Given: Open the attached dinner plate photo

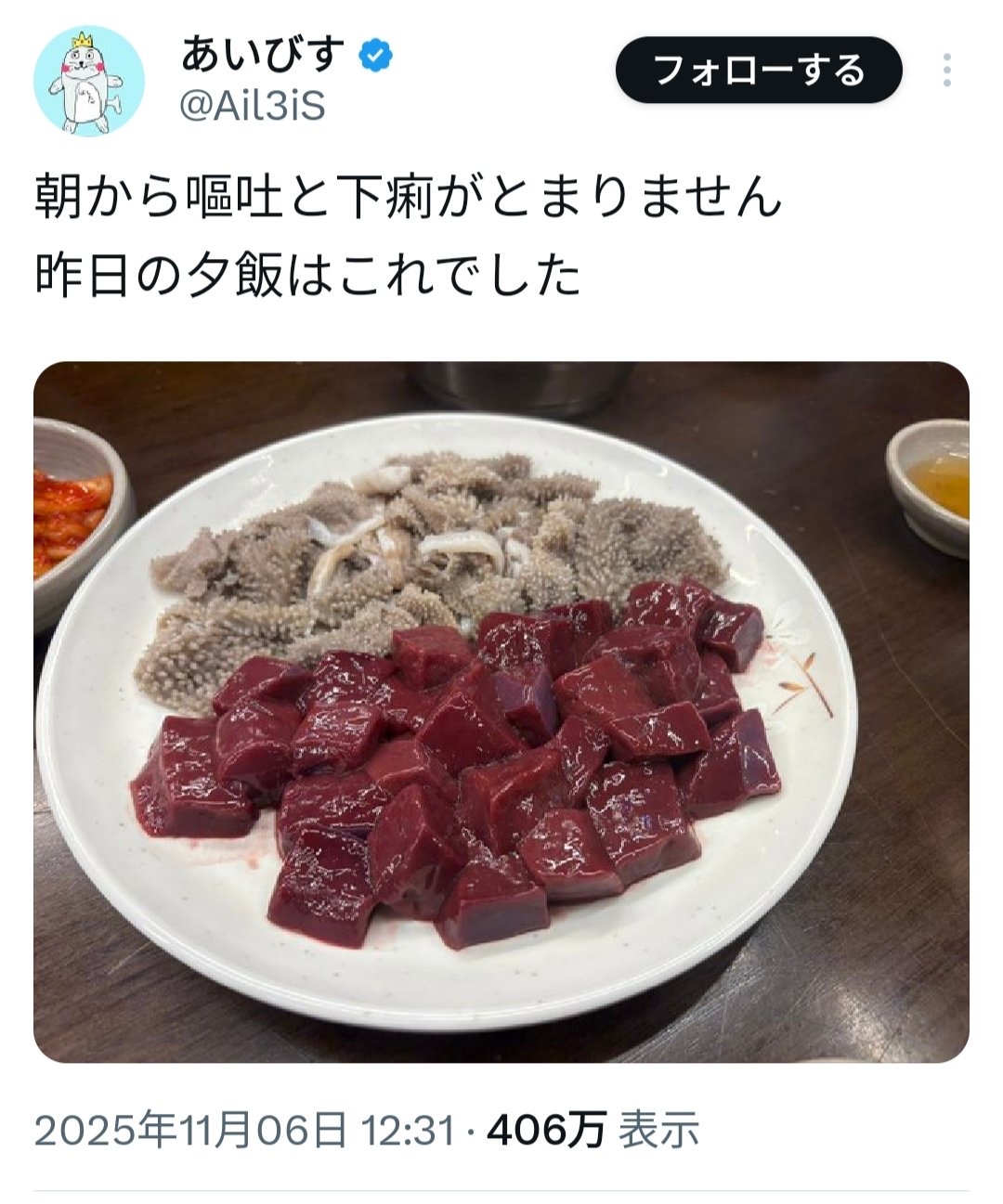Looking at the screenshot, I should click(x=501, y=712).
